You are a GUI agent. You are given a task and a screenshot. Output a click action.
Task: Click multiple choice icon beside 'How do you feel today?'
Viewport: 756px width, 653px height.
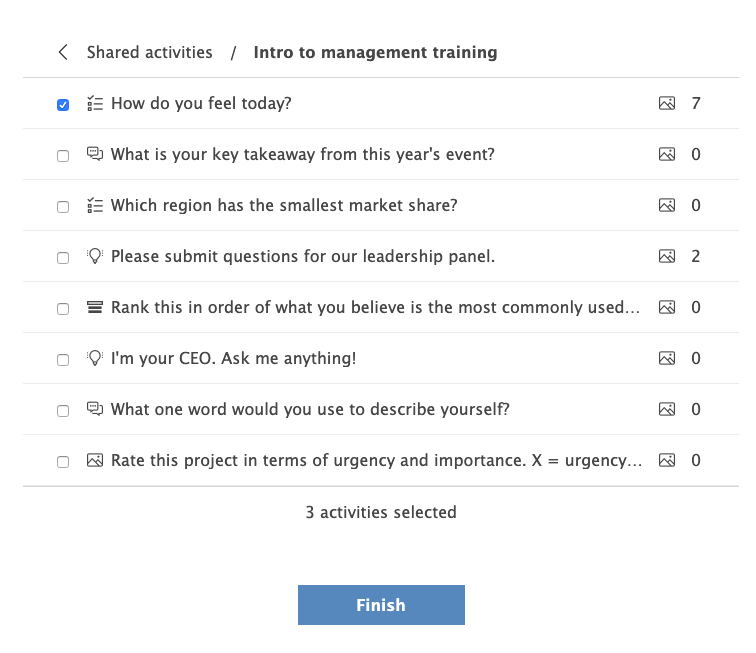coord(95,103)
